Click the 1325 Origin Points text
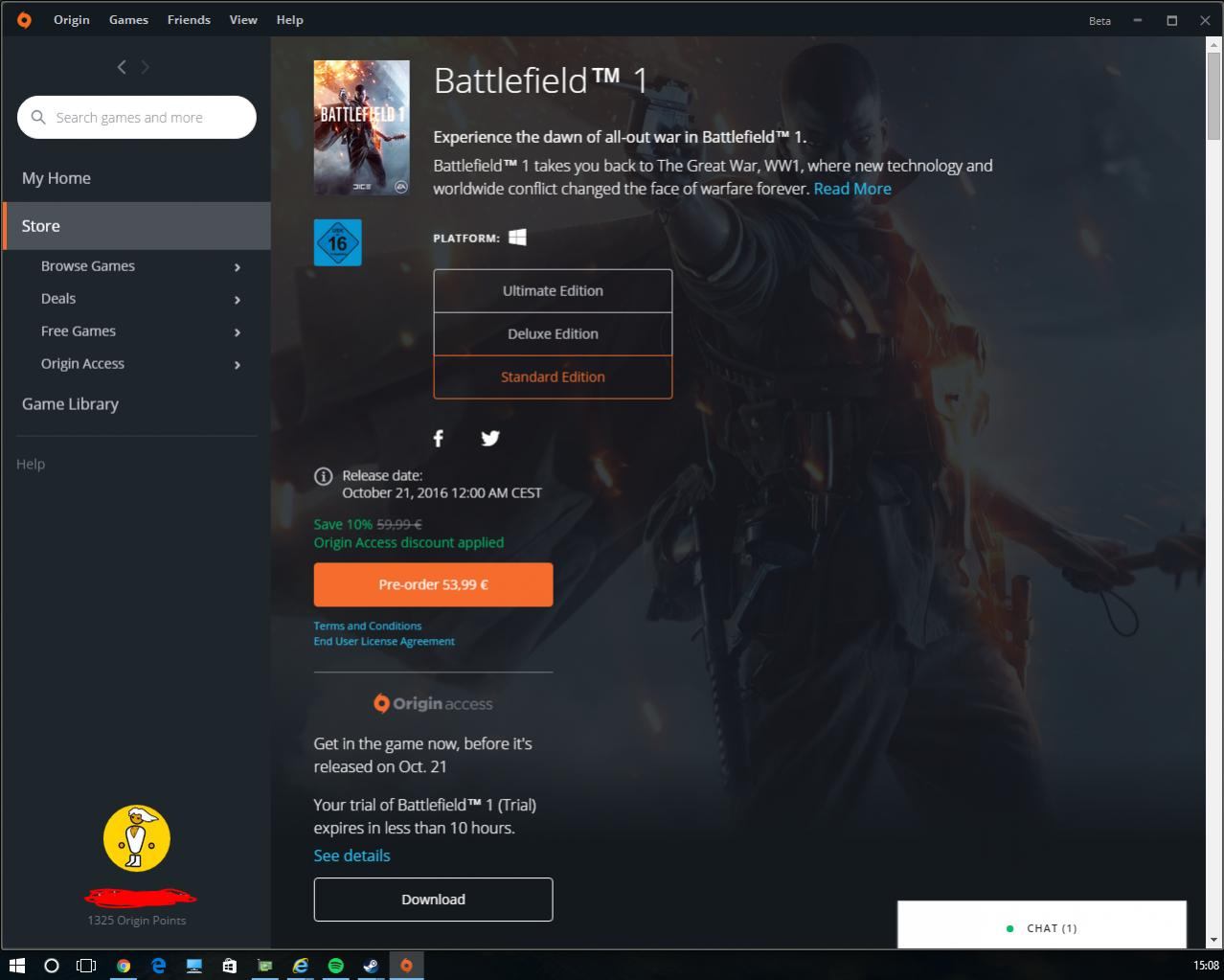This screenshot has width=1224, height=980. [x=137, y=921]
